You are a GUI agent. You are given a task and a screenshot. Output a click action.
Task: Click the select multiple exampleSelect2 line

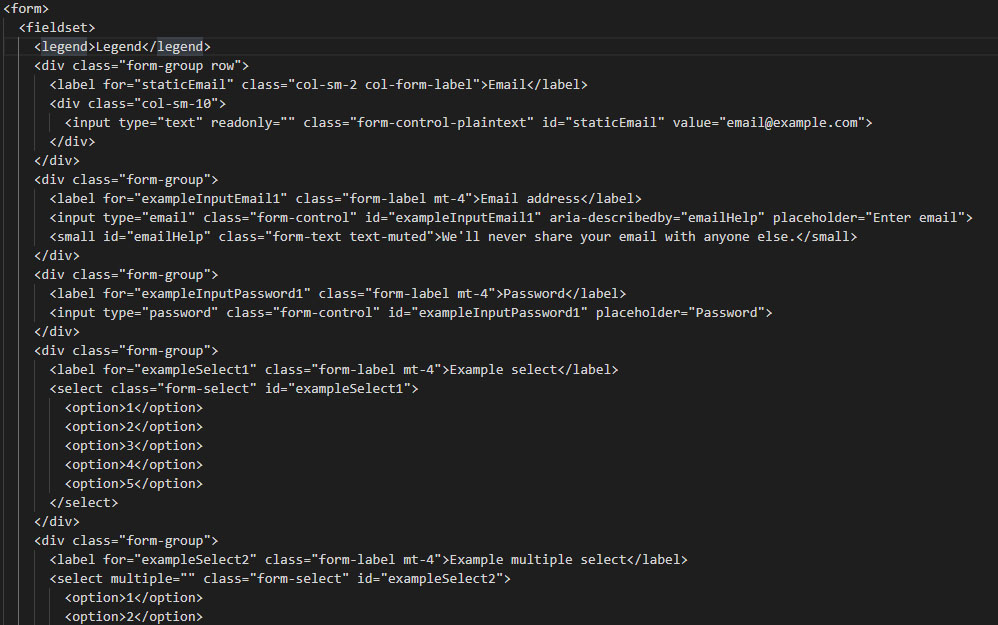[x=280, y=579]
